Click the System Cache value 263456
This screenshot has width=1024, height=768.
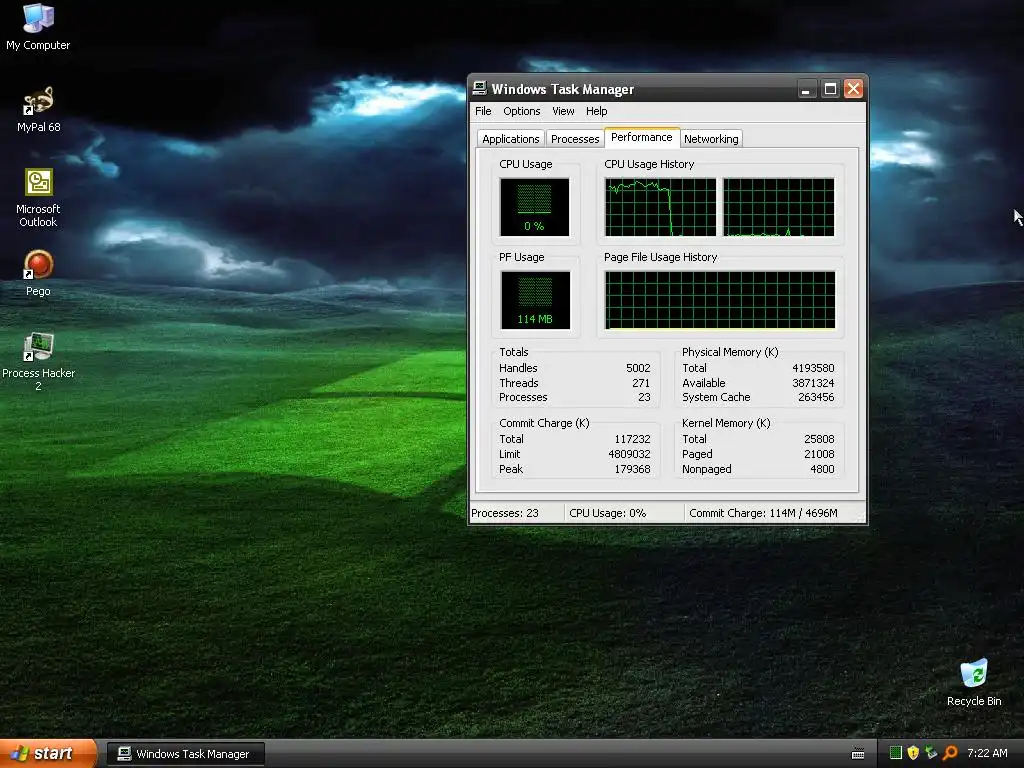pyautogui.click(x=816, y=397)
